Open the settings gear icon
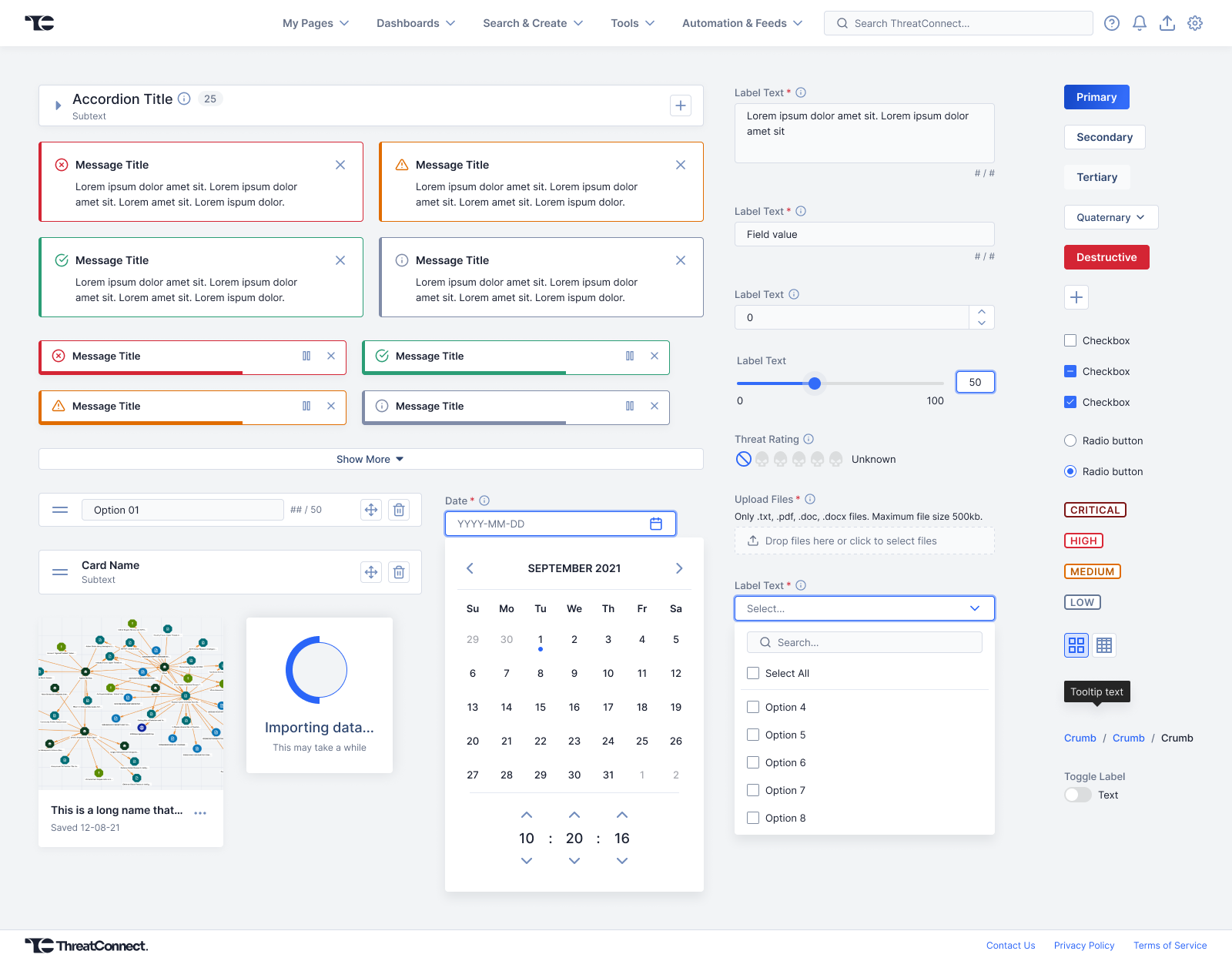Viewport: 1232px width, 961px height. tap(1195, 23)
